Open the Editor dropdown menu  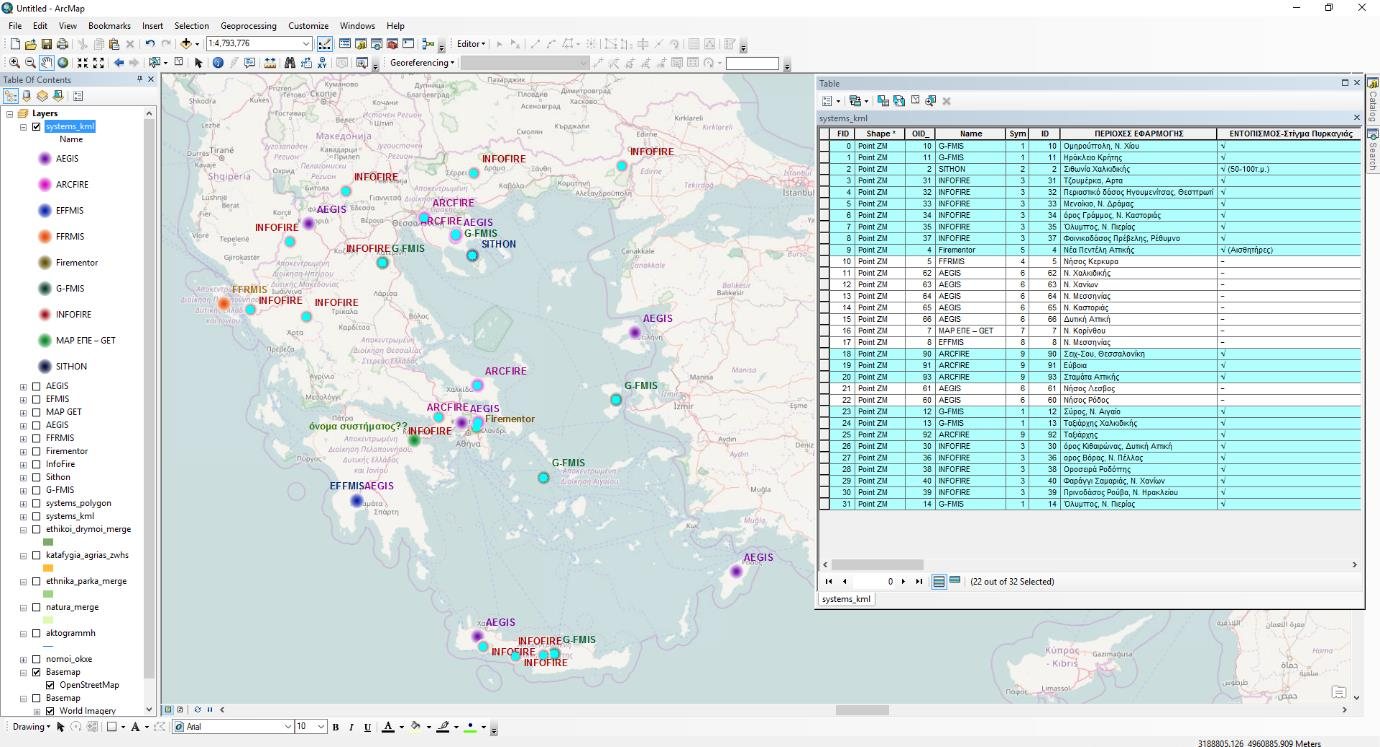coord(471,44)
